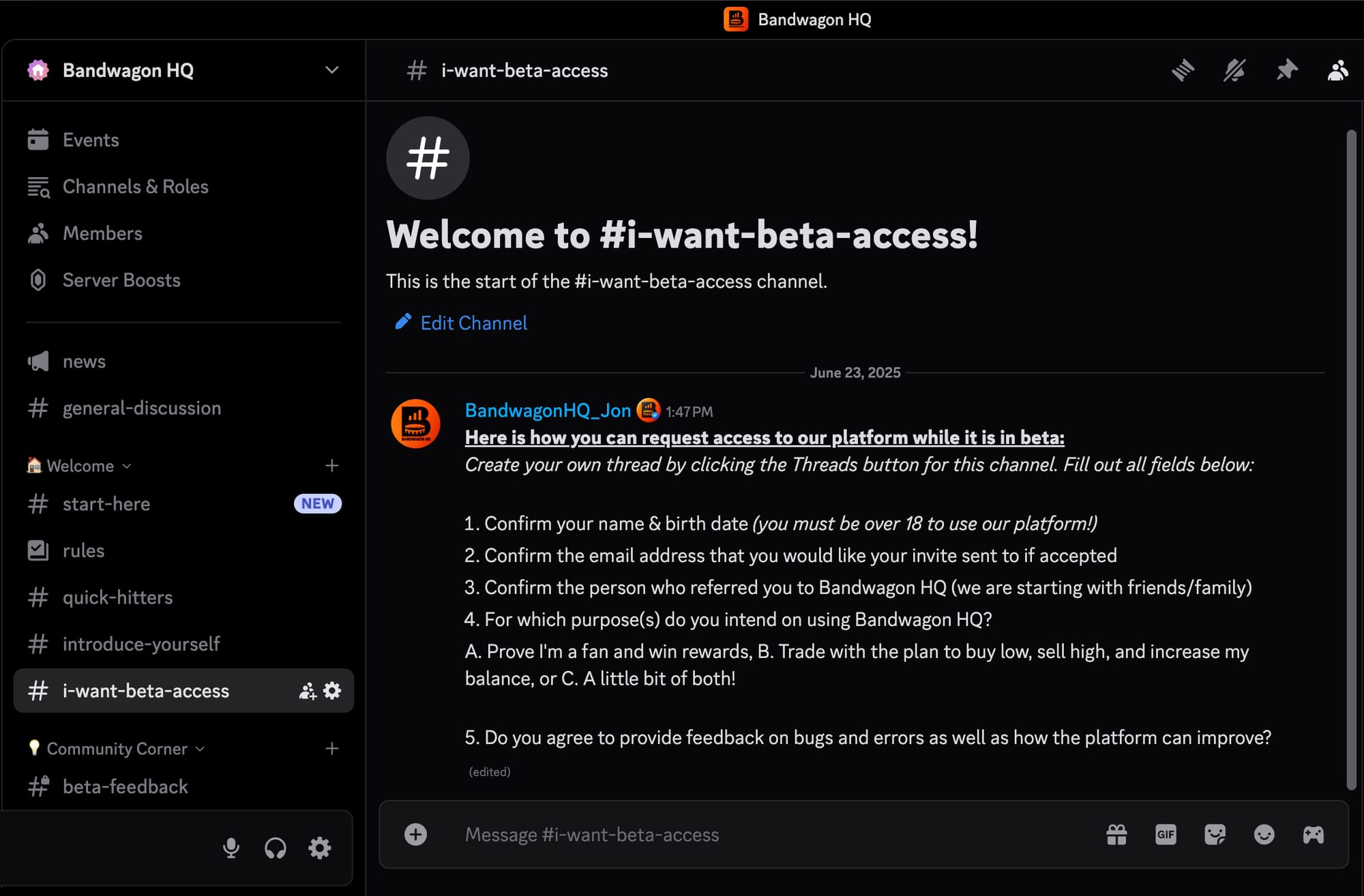Viewport: 1364px width, 896px height.
Task: Open the Threads panel icon
Action: click(1183, 70)
